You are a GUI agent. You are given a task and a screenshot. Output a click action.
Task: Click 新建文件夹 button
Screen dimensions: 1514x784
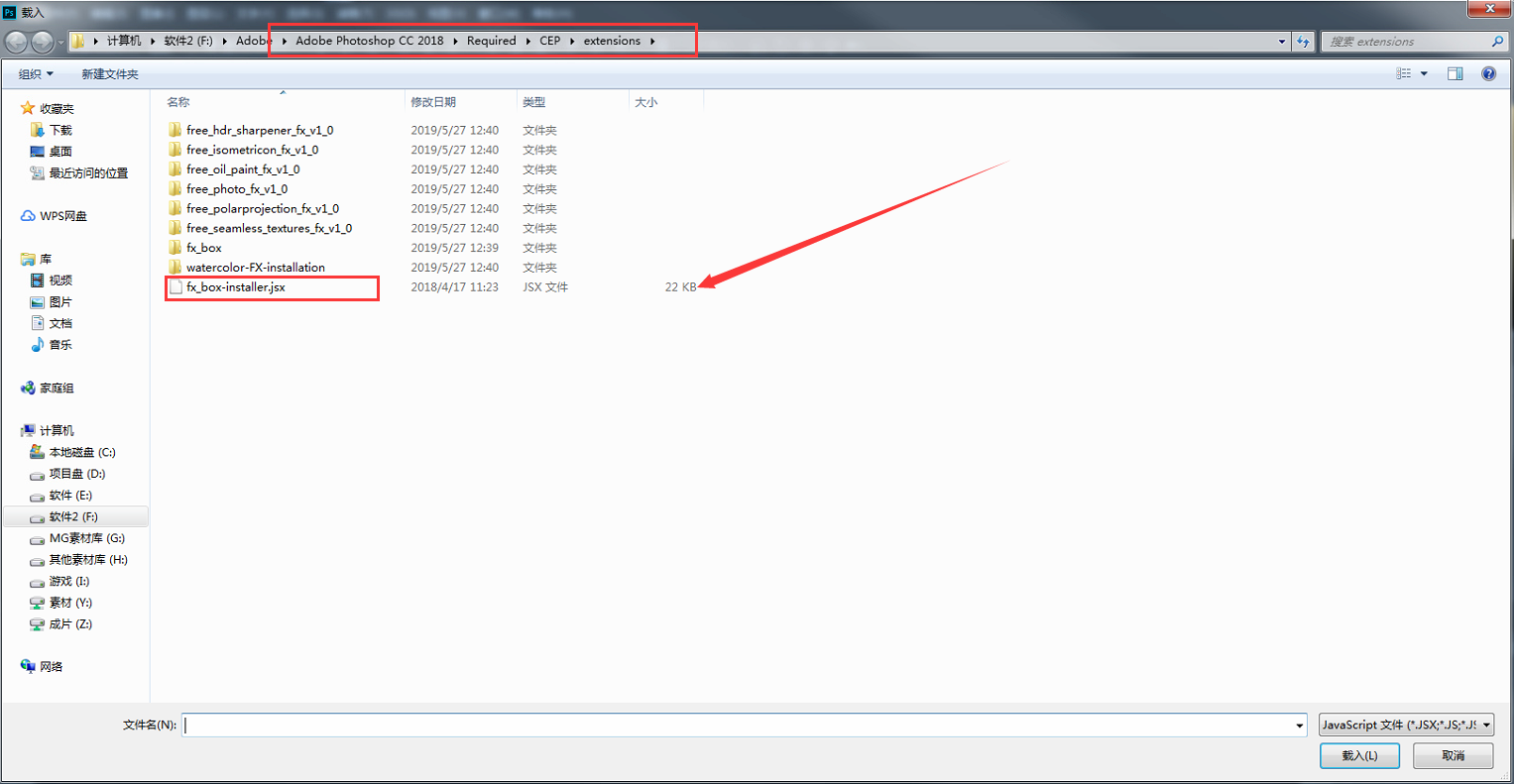tap(110, 74)
